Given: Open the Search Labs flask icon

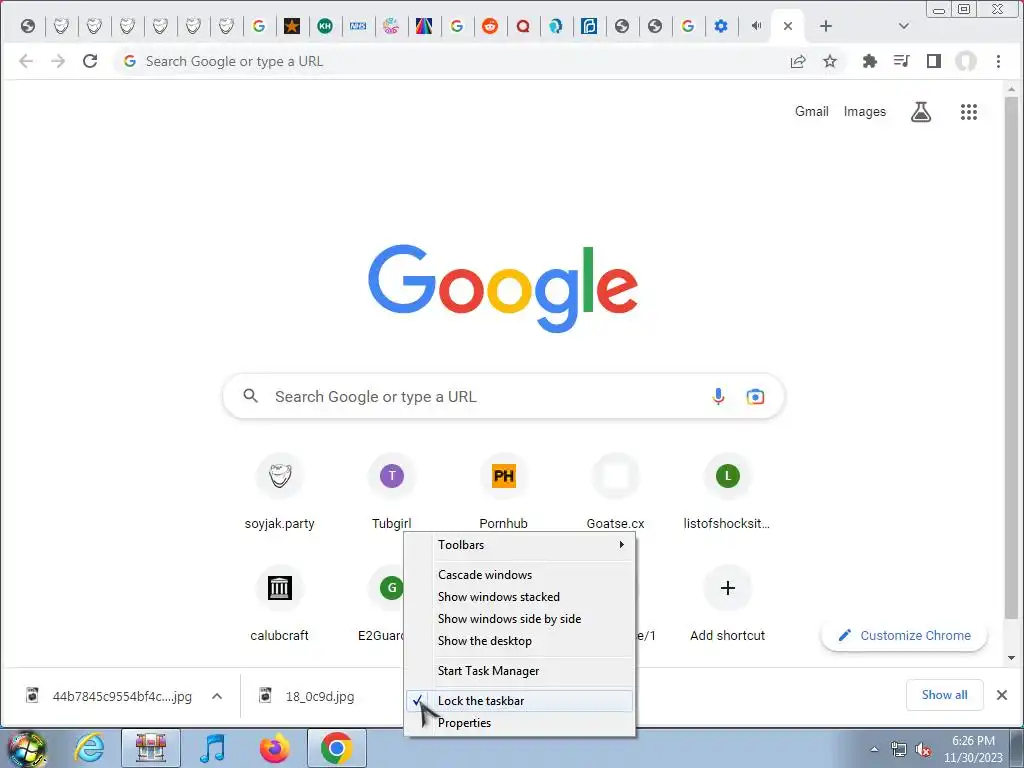Looking at the screenshot, I should coord(921,112).
